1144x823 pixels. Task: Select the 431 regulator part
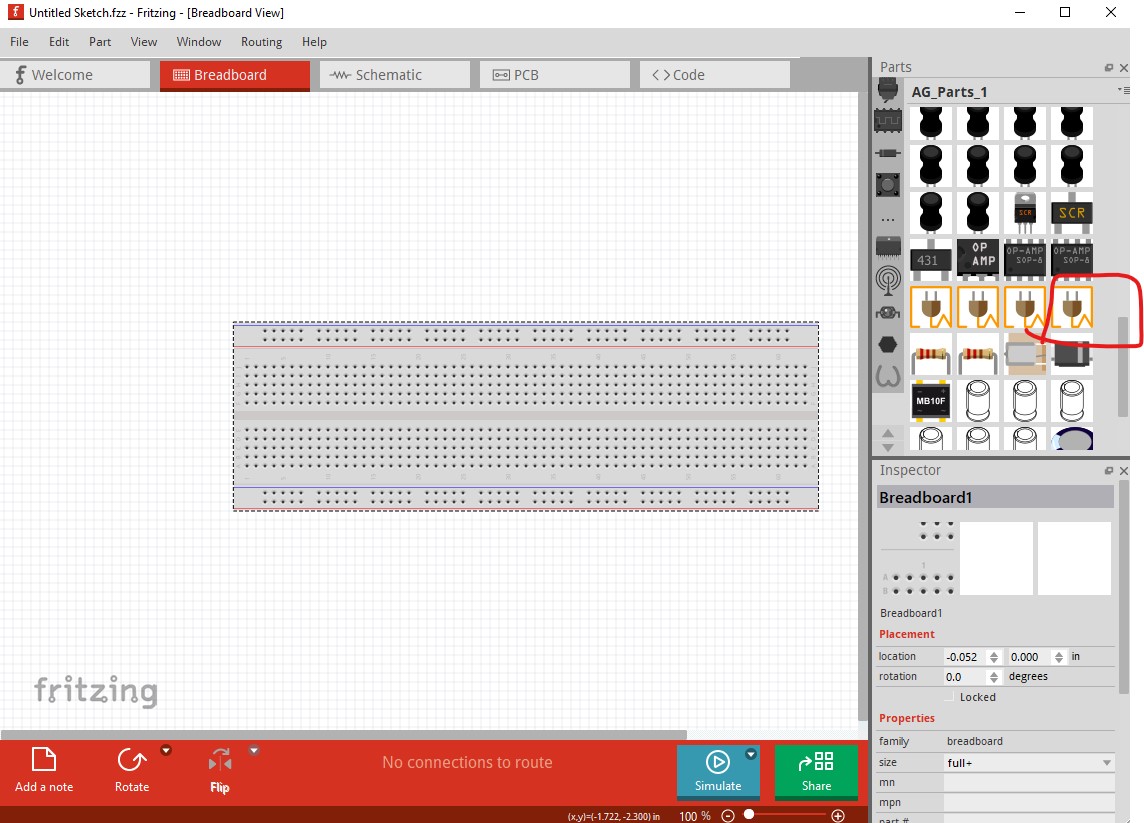click(930, 259)
